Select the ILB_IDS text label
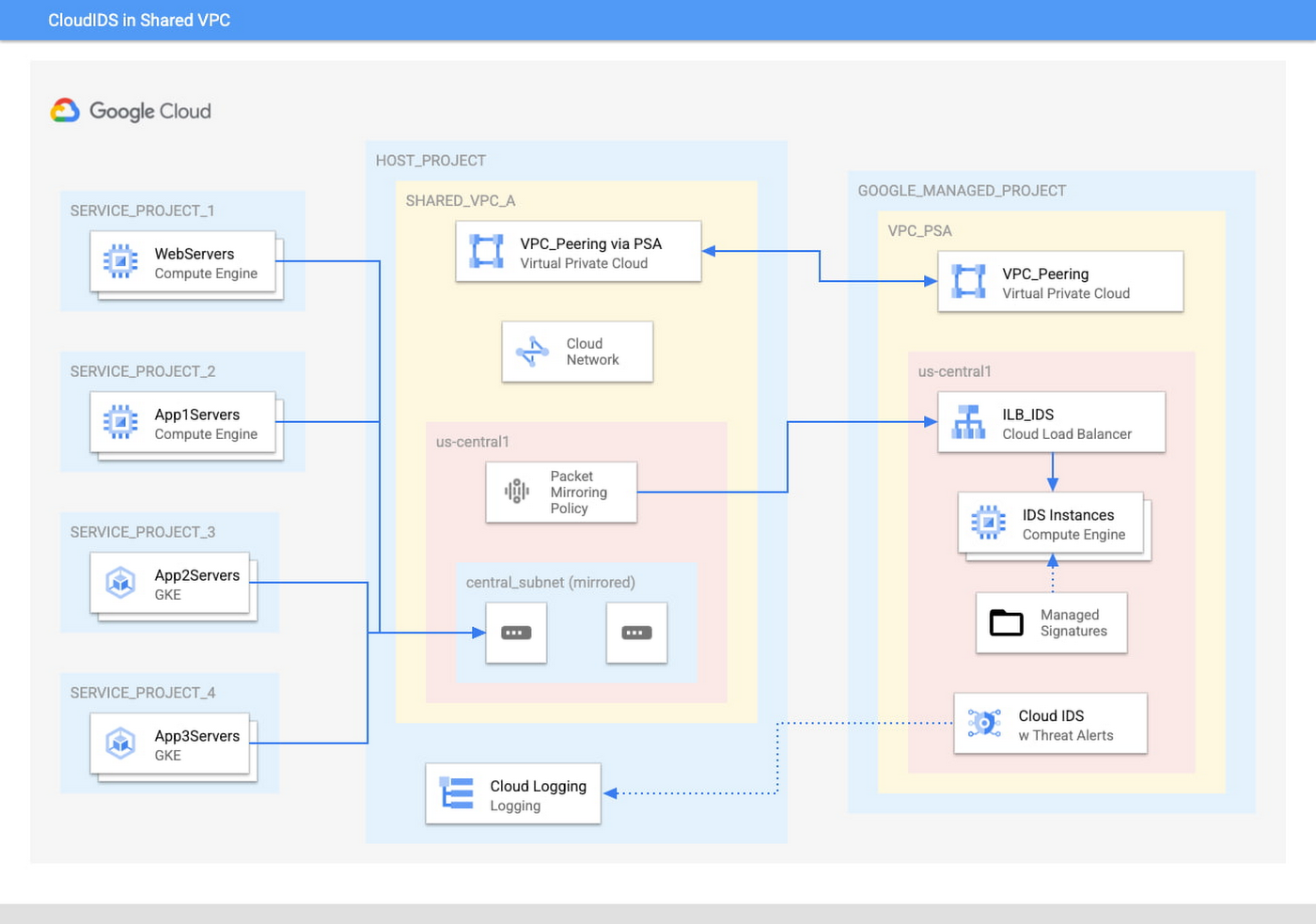This screenshot has height=924, width=1316. 1027,415
